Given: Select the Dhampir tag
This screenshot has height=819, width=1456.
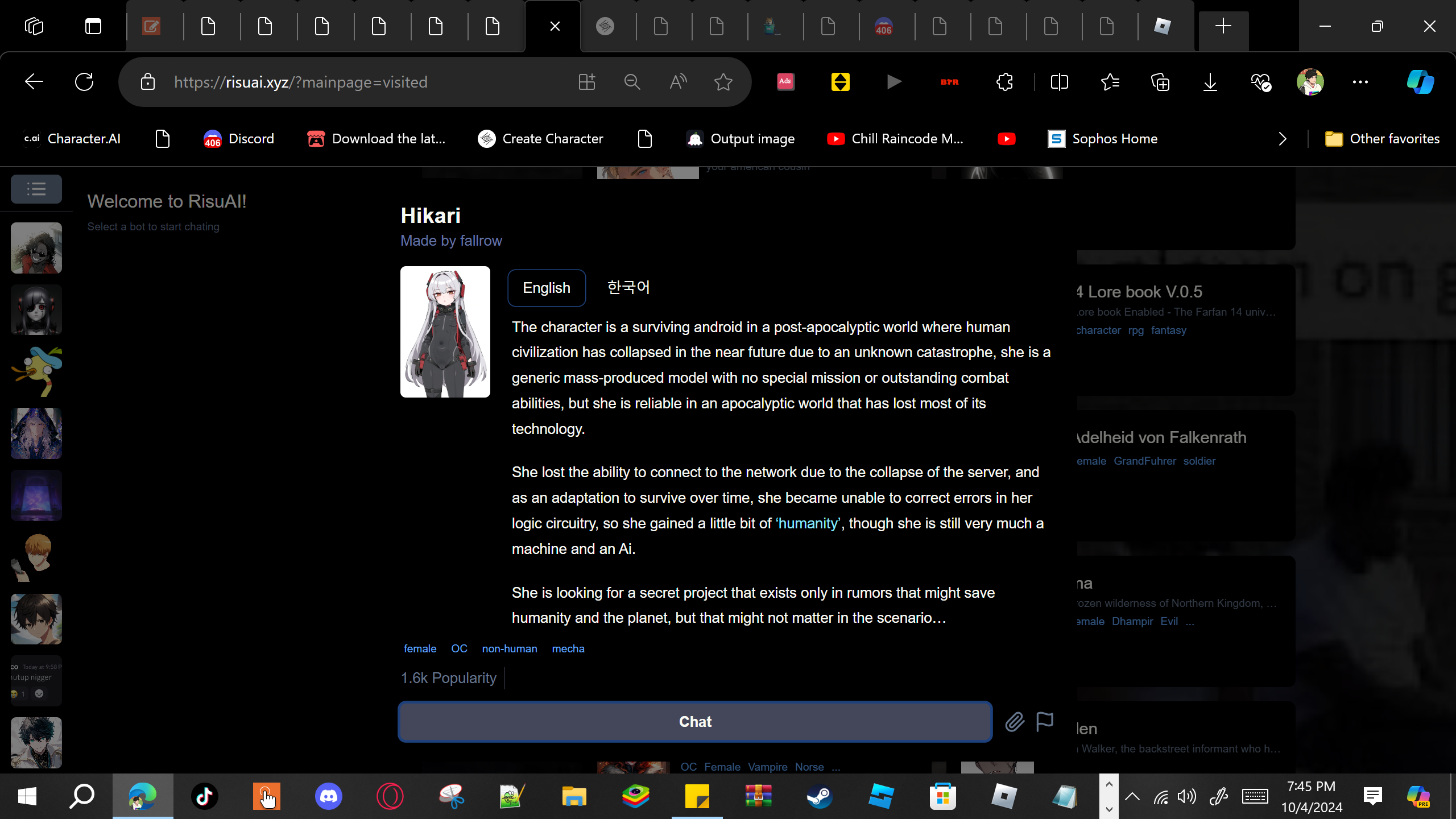Looking at the screenshot, I should pyautogui.click(x=1132, y=621).
